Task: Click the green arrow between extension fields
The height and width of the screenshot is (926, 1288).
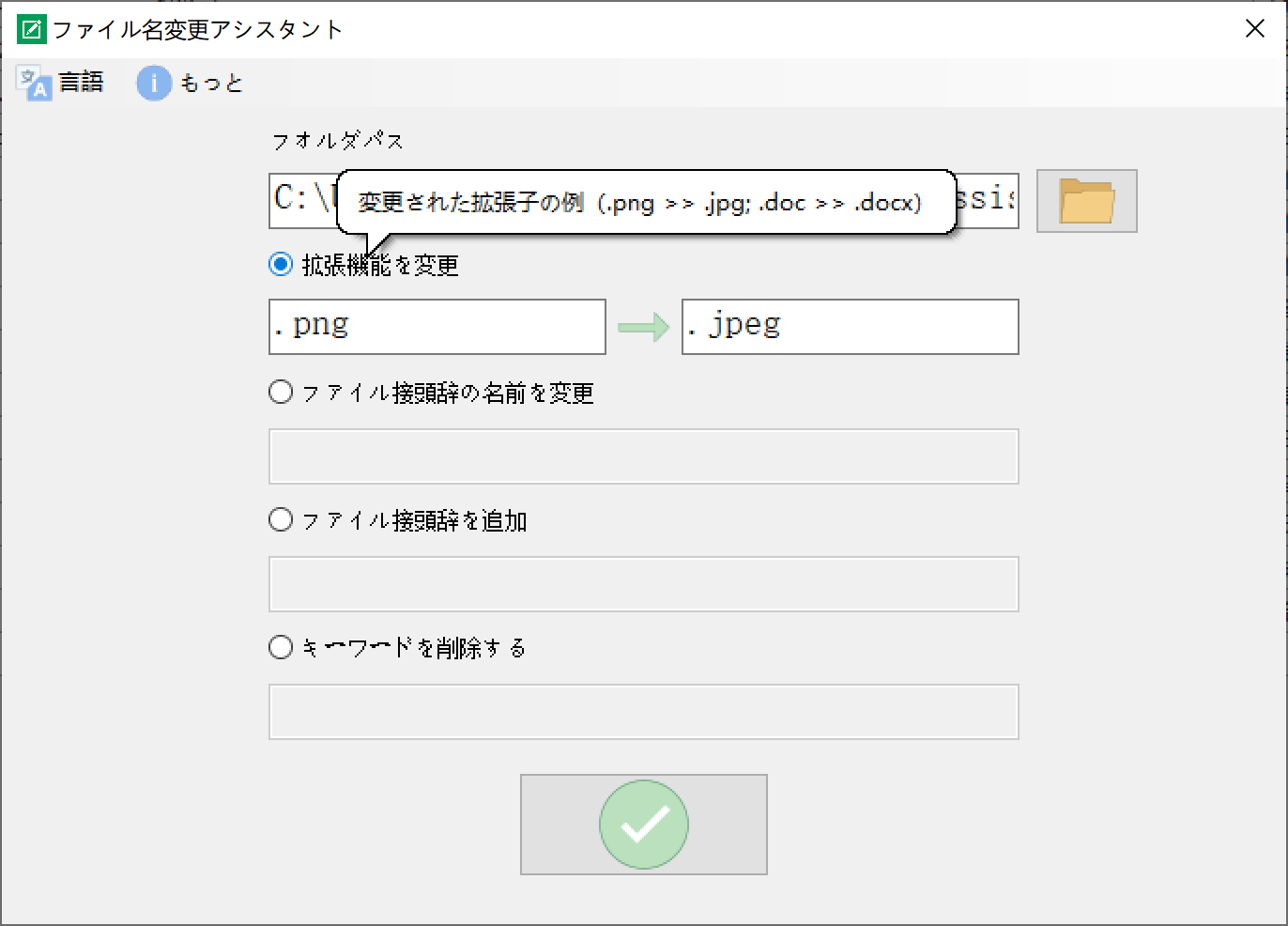Action: [x=643, y=327]
